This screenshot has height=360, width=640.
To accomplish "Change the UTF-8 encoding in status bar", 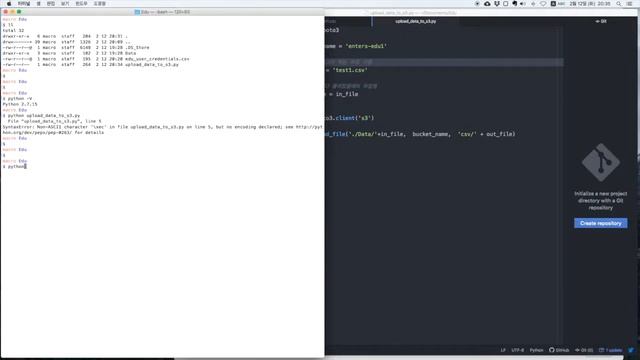I will (x=518, y=350).
